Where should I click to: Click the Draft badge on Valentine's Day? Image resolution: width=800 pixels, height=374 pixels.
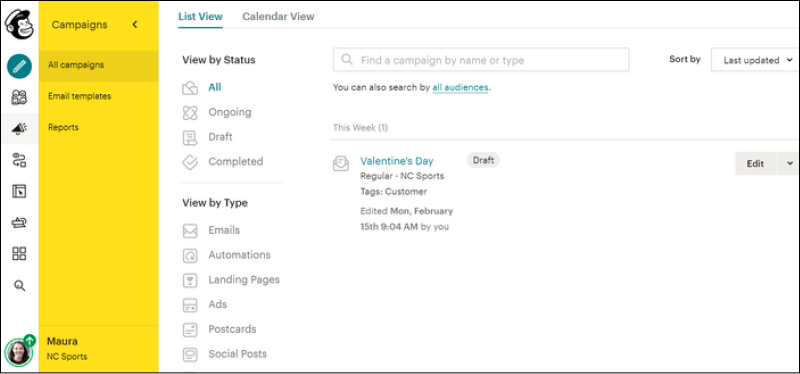[483, 160]
